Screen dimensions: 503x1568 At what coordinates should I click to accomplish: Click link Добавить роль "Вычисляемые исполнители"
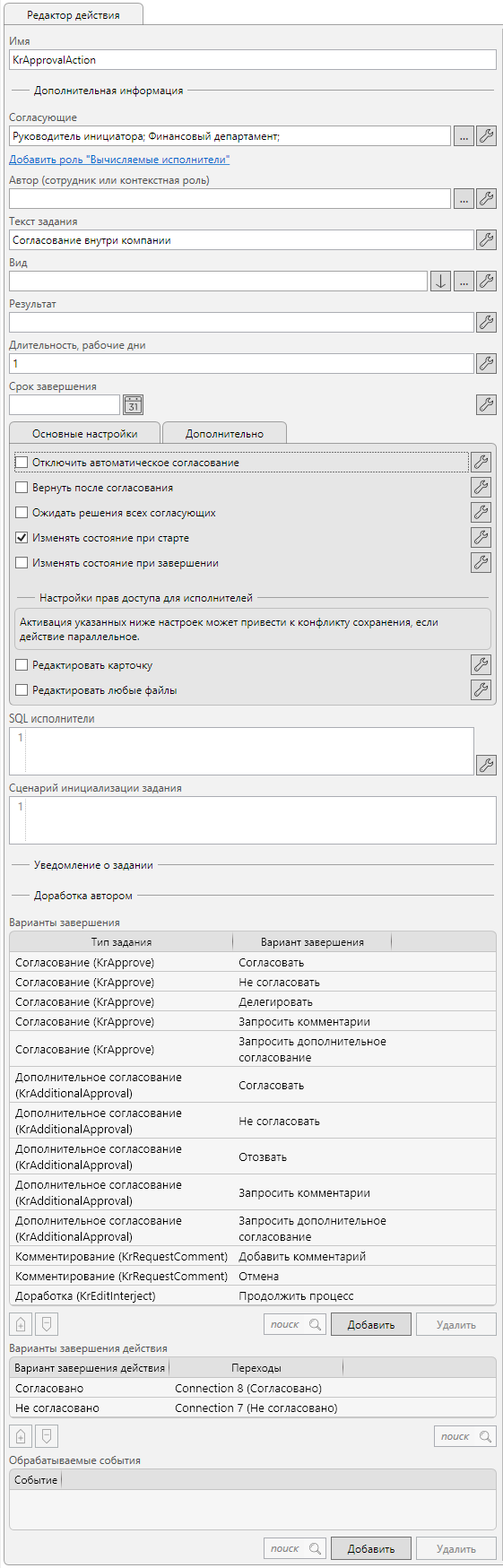119,160
